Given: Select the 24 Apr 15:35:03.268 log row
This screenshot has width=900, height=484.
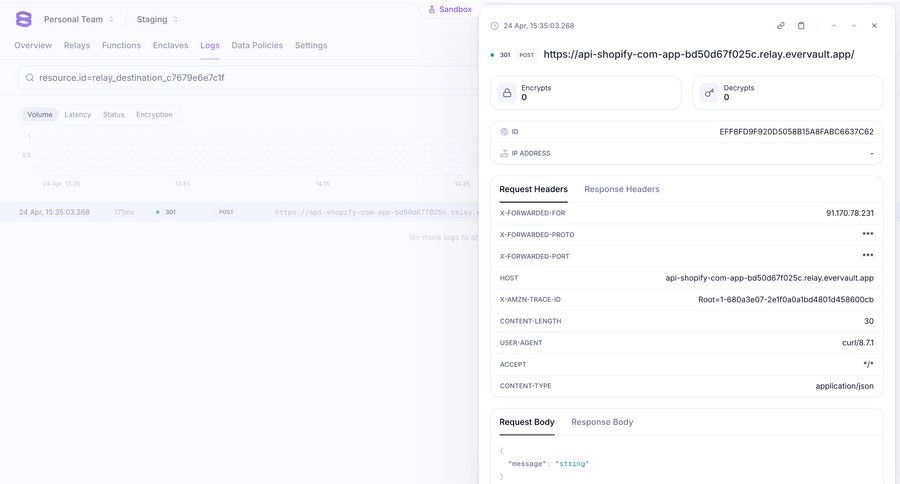Looking at the screenshot, I should tap(239, 212).
